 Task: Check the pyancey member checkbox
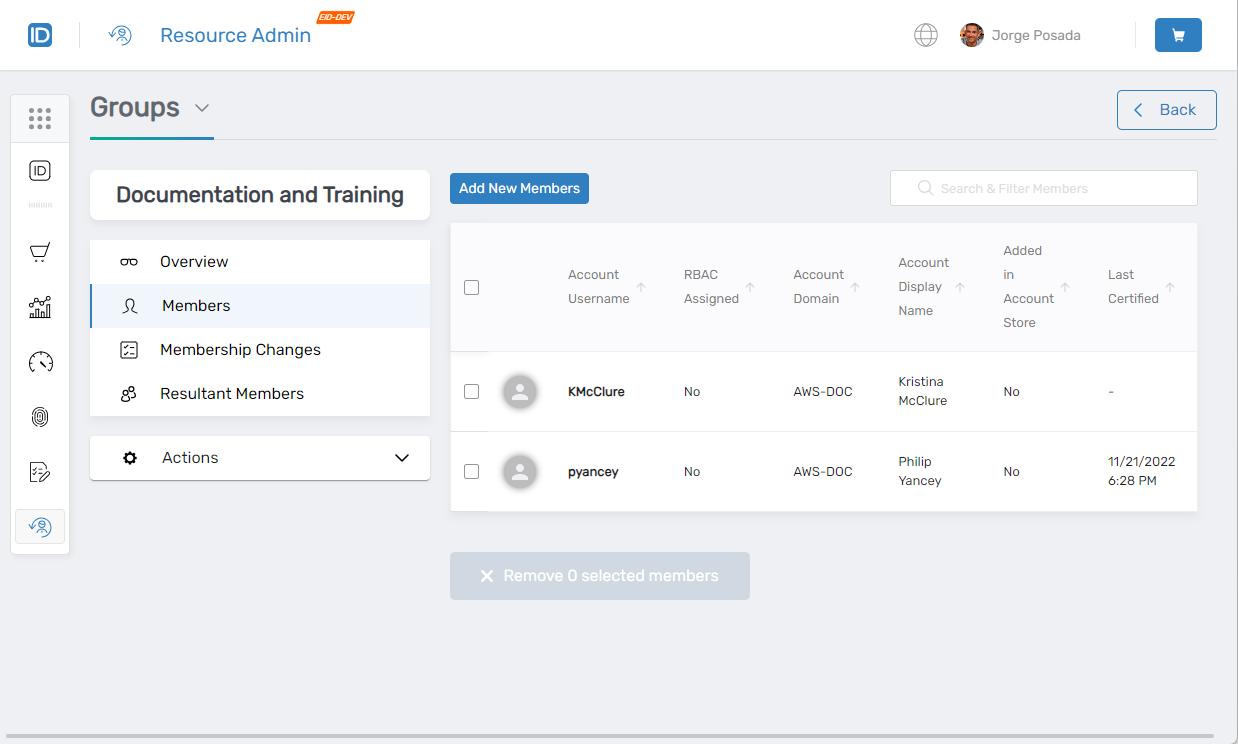pyautogui.click(x=472, y=471)
